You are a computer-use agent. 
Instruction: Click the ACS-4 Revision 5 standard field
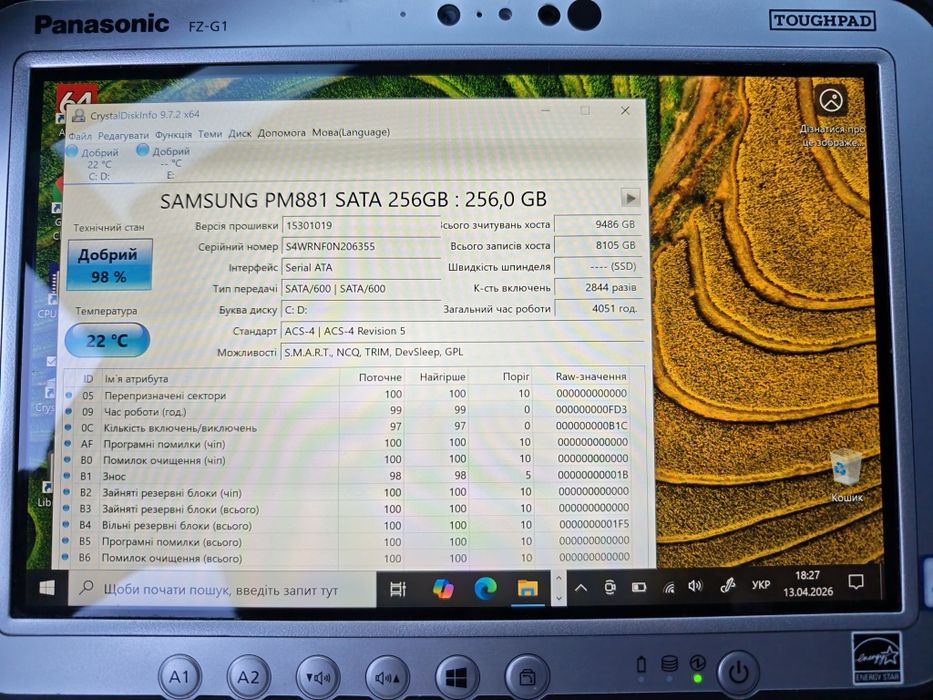coord(462,331)
